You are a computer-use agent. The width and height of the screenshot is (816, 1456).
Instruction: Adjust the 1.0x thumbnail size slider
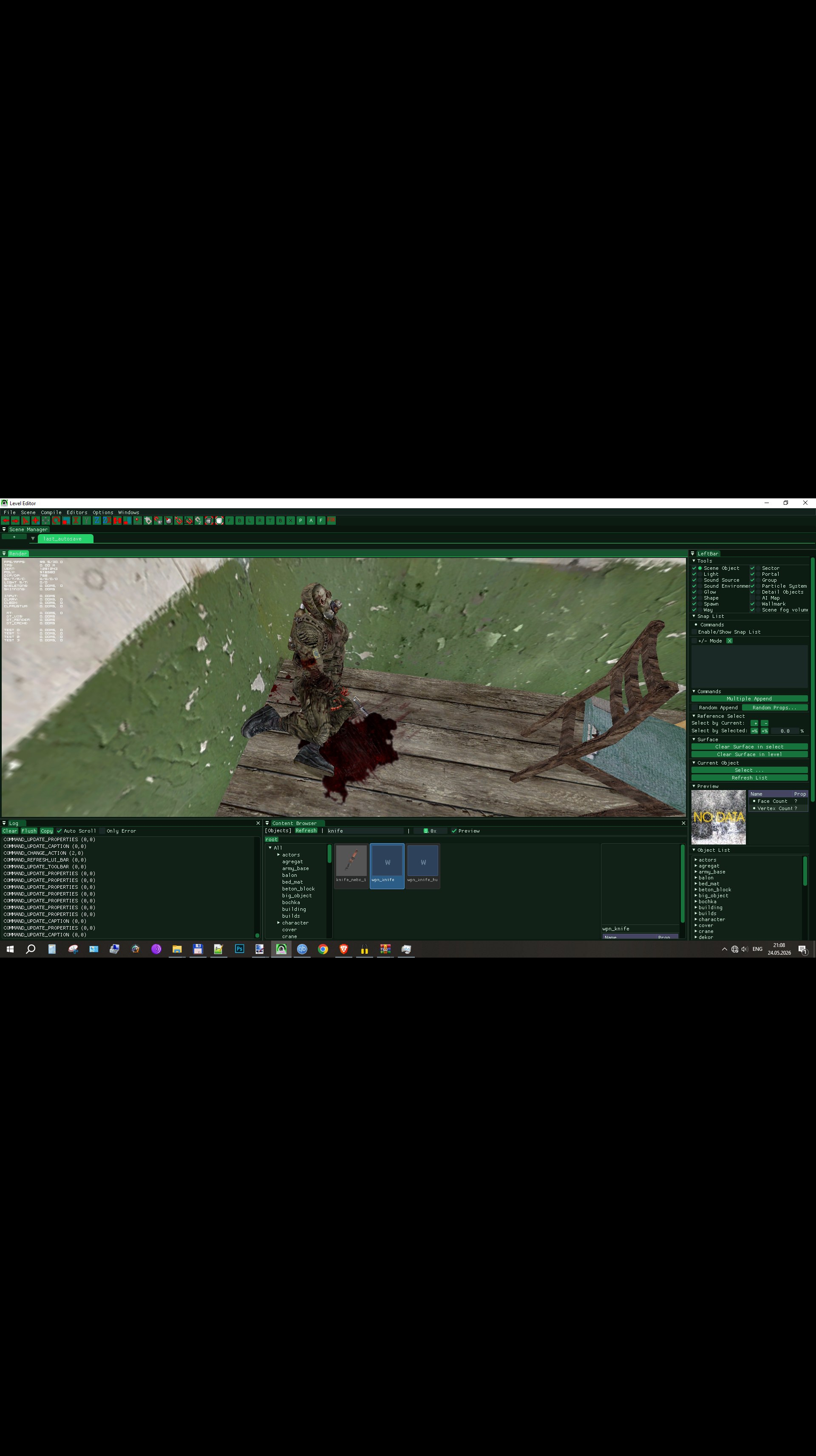point(430,831)
